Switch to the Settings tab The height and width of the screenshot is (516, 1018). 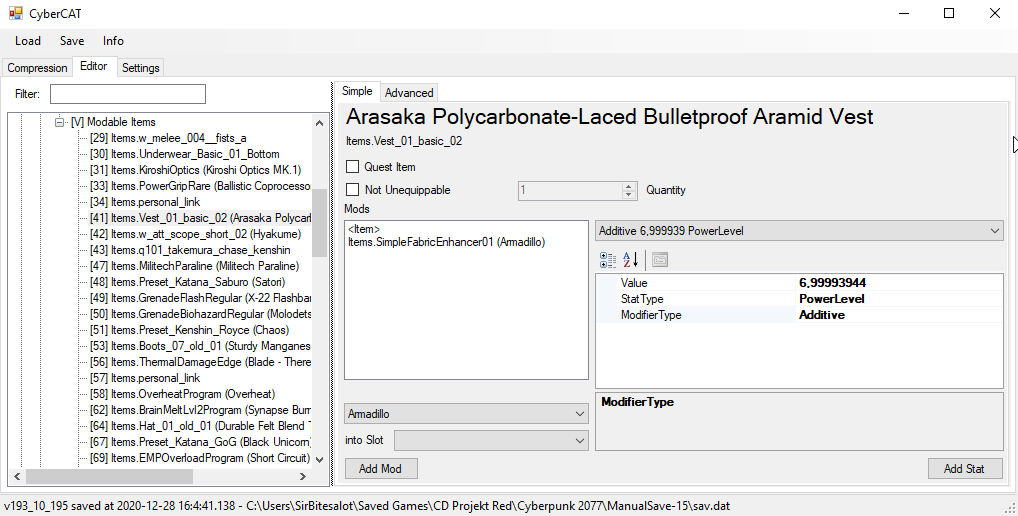pos(140,68)
